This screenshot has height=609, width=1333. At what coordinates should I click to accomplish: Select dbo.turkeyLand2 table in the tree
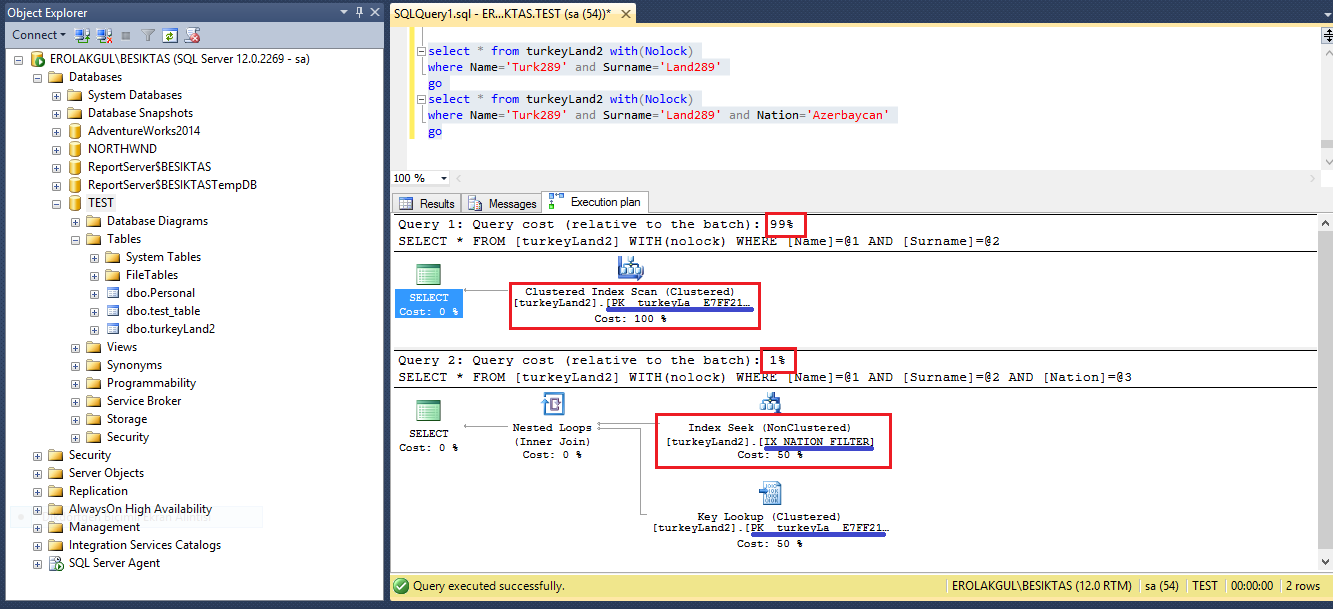coord(170,329)
